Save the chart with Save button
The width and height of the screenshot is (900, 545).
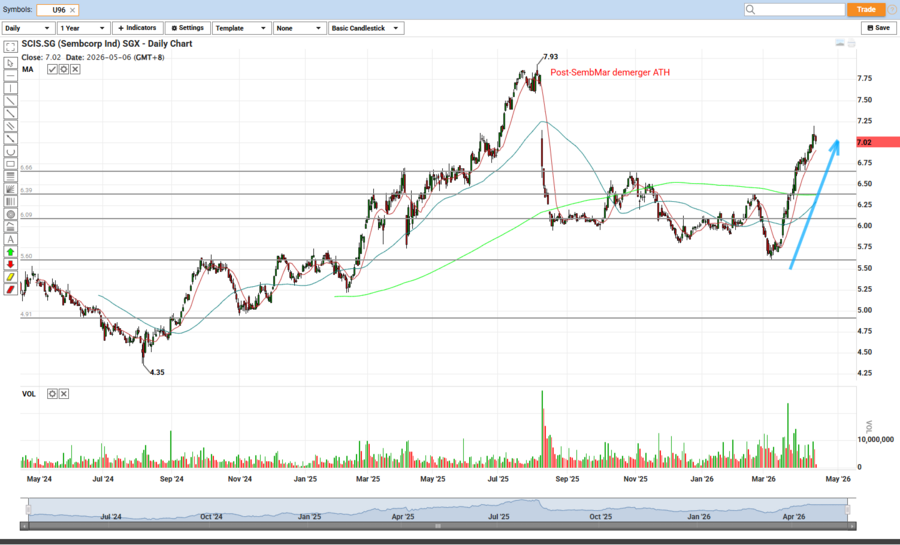pyautogui.click(x=877, y=28)
